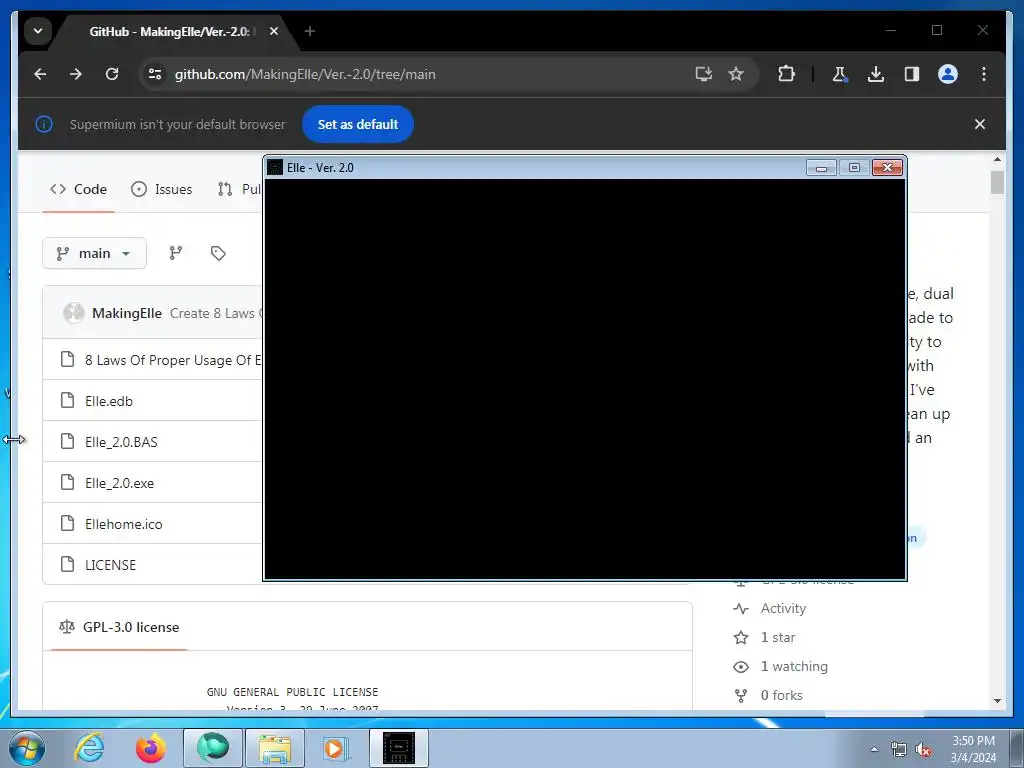Switch to Elle app in taskbar
The width and height of the screenshot is (1024, 768).
(x=399, y=747)
